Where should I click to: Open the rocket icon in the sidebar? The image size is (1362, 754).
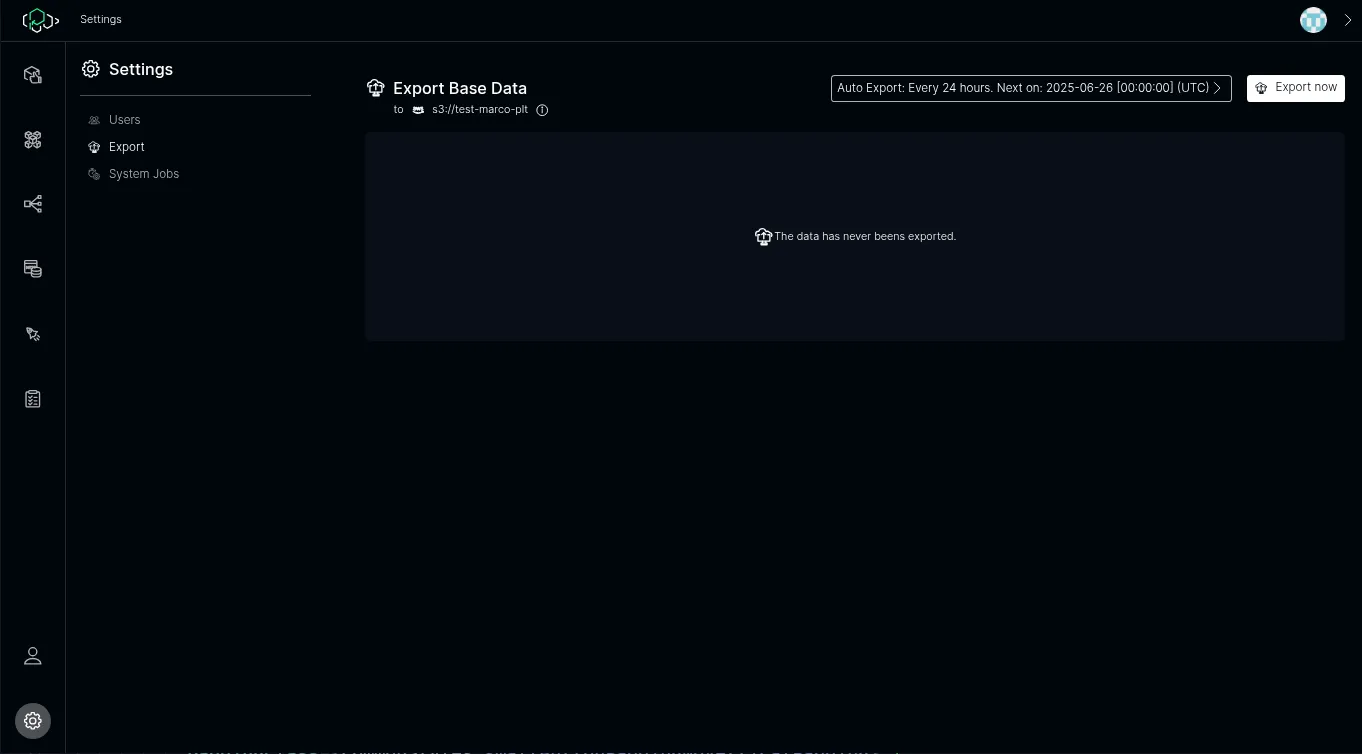[33, 334]
